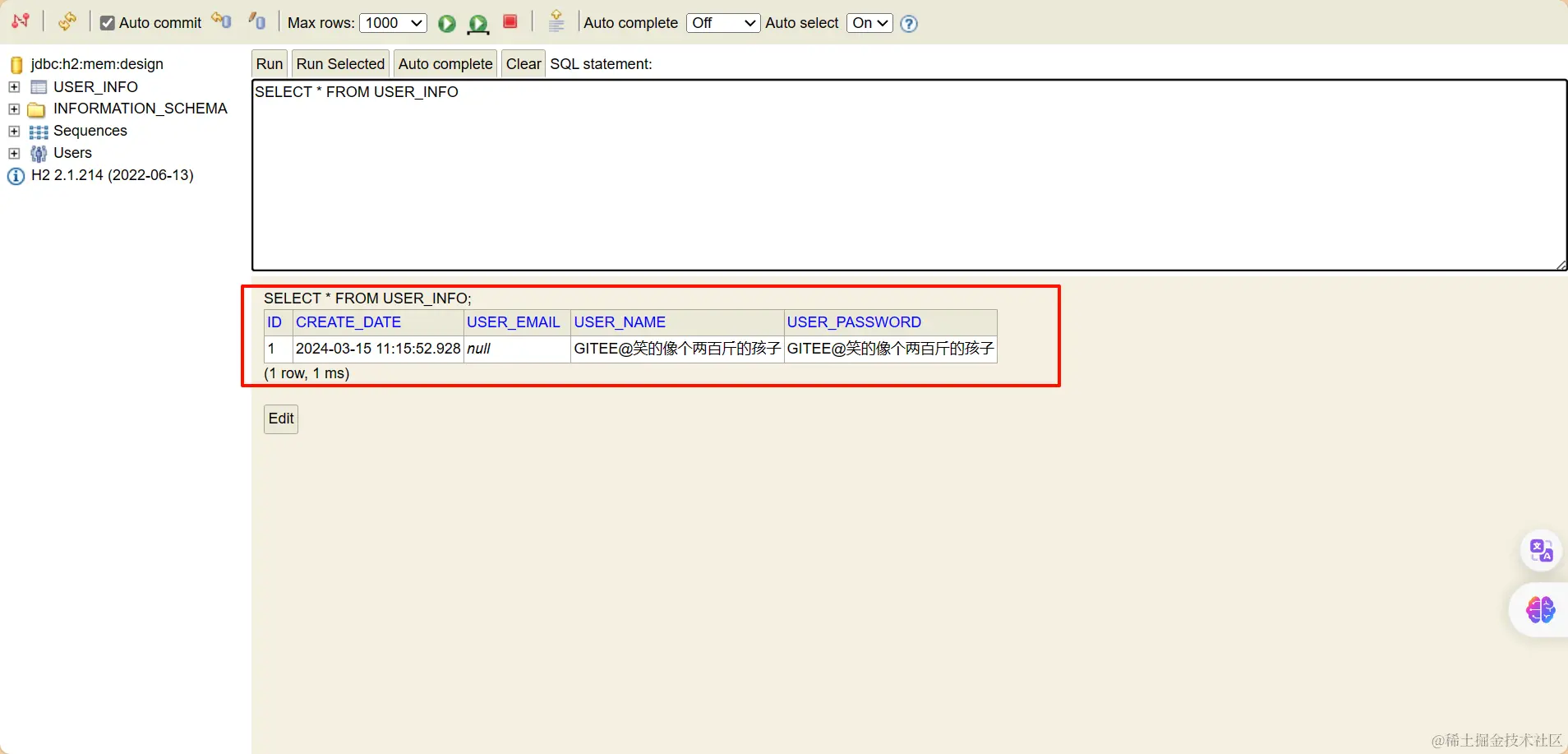Click the red Stop icon
1568x754 pixels.
tap(510, 21)
